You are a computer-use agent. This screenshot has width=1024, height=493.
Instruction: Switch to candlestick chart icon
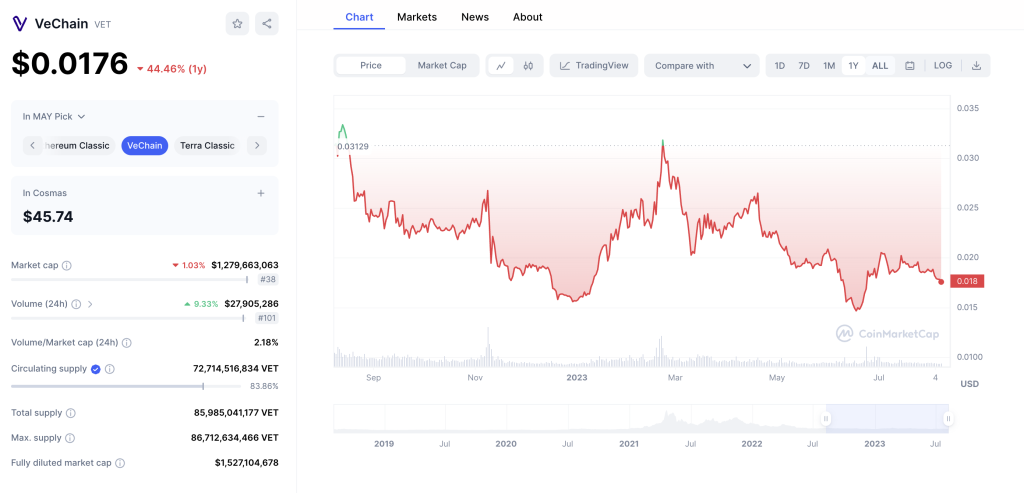coord(528,65)
